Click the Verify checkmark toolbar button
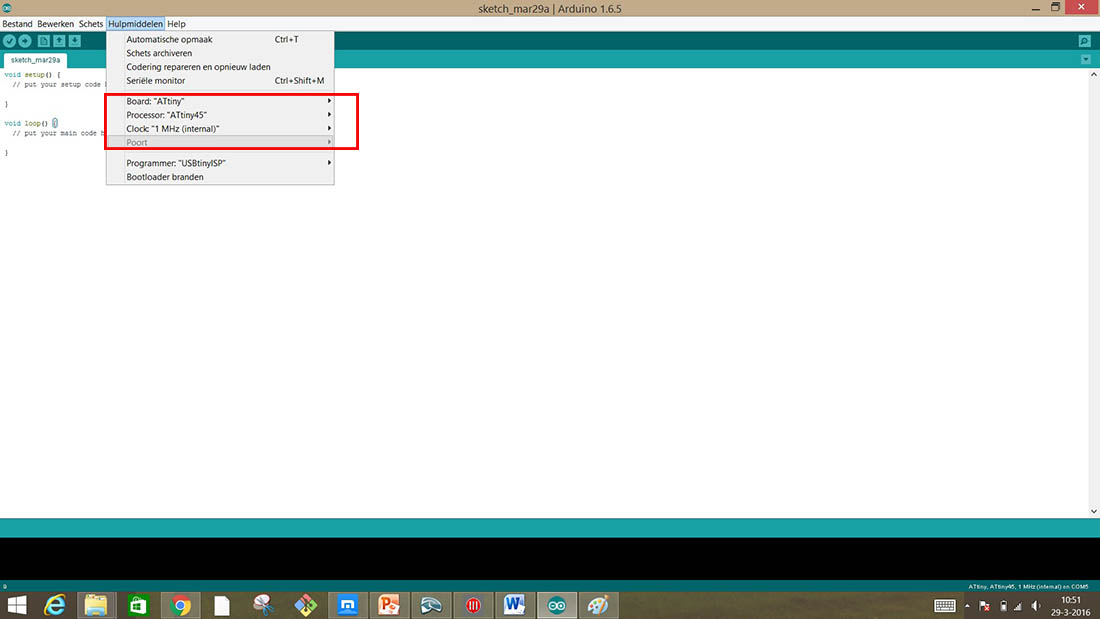This screenshot has width=1100, height=619. (x=10, y=41)
